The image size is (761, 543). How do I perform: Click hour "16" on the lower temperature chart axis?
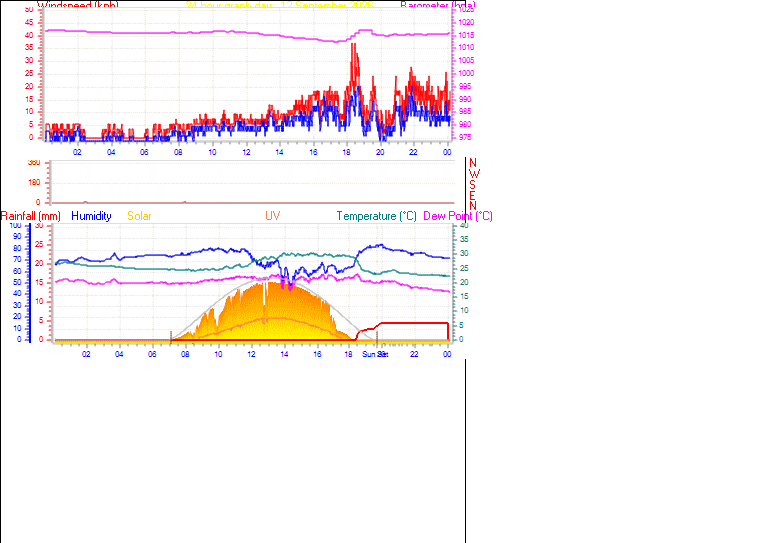pos(317,354)
